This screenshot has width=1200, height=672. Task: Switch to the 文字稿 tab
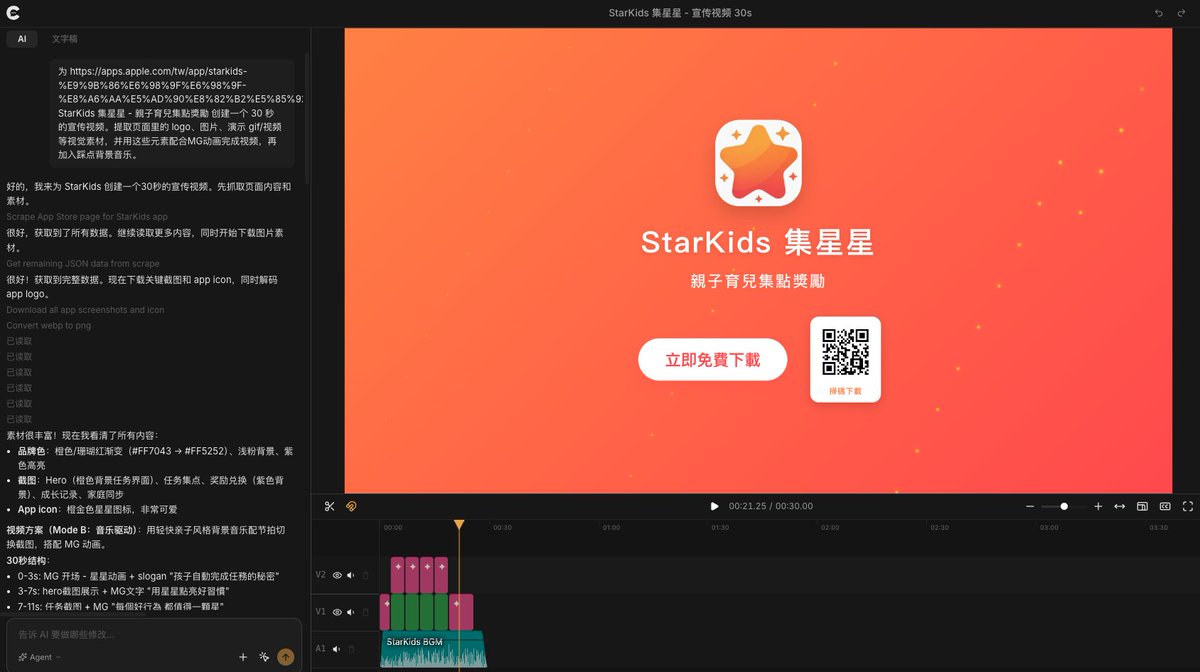click(x=65, y=39)
